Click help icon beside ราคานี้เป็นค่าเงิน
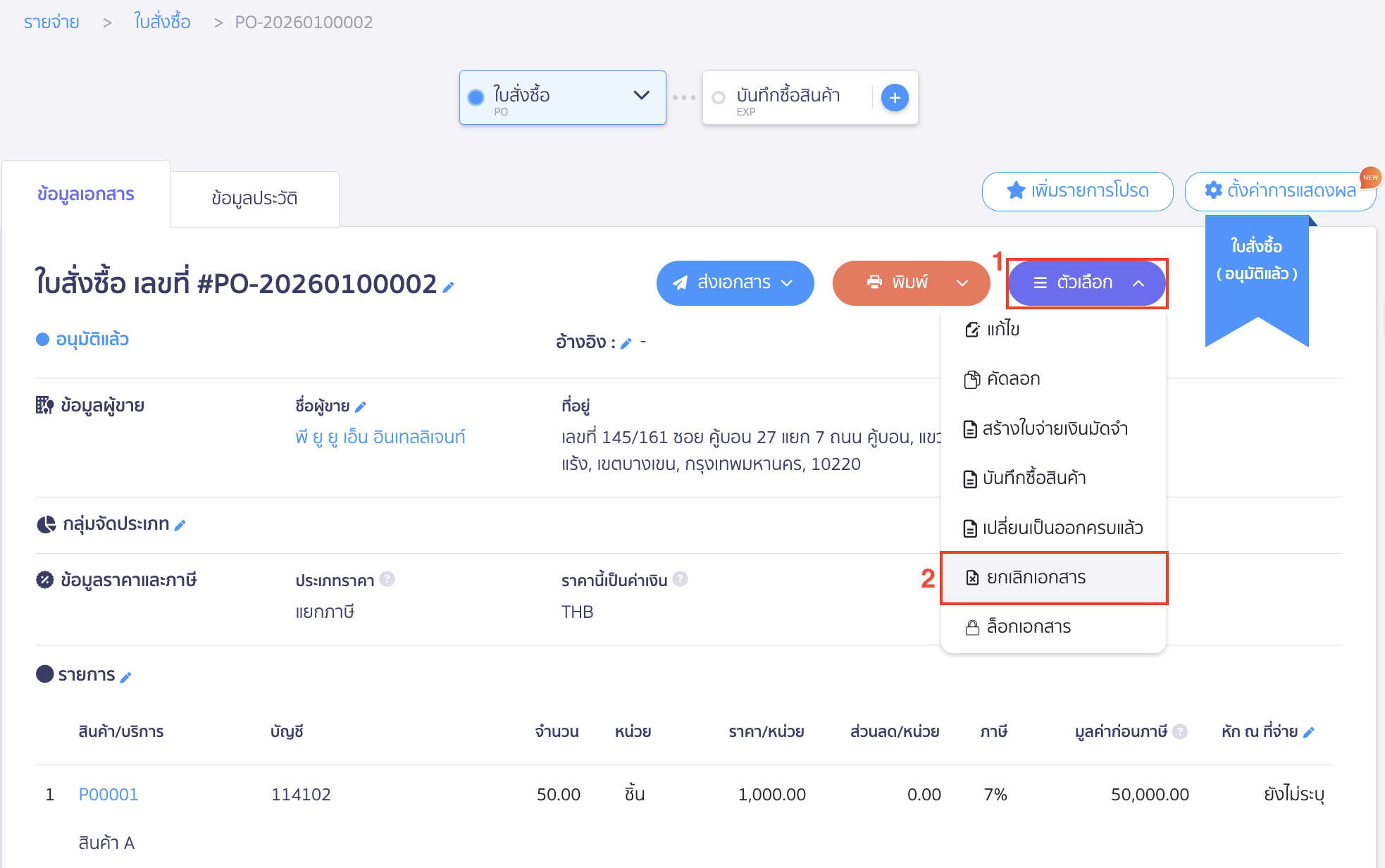 pos(680,579)
